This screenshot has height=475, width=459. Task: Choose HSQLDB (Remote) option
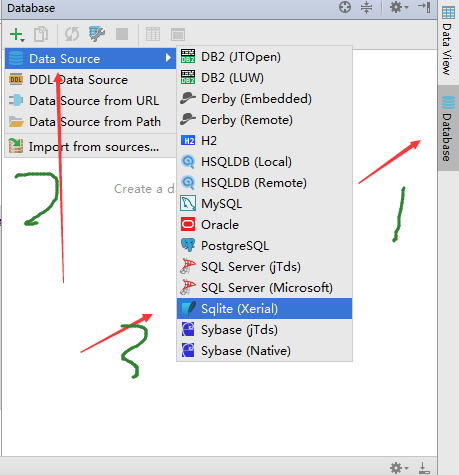(264, 183)
